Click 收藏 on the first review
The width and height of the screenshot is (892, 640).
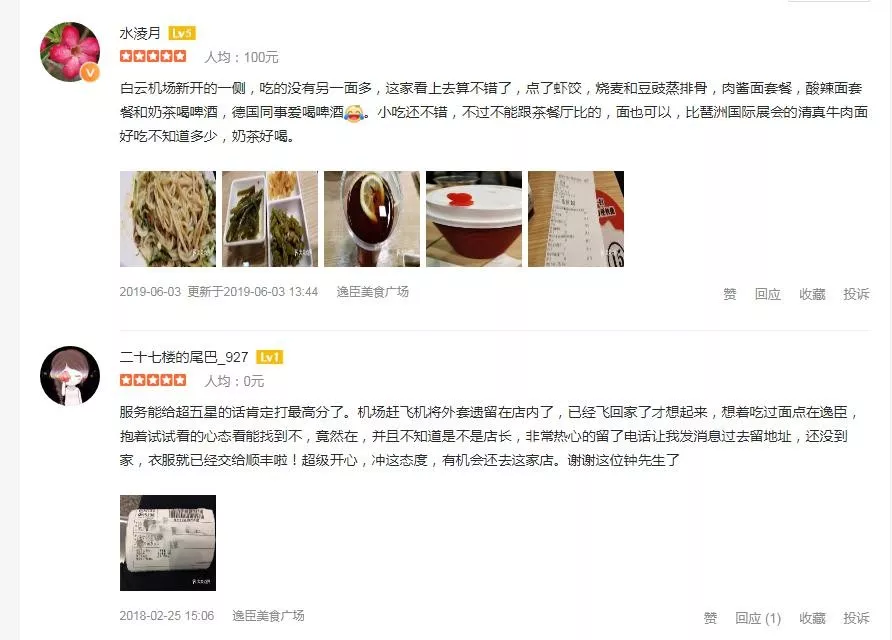point(812,294)
